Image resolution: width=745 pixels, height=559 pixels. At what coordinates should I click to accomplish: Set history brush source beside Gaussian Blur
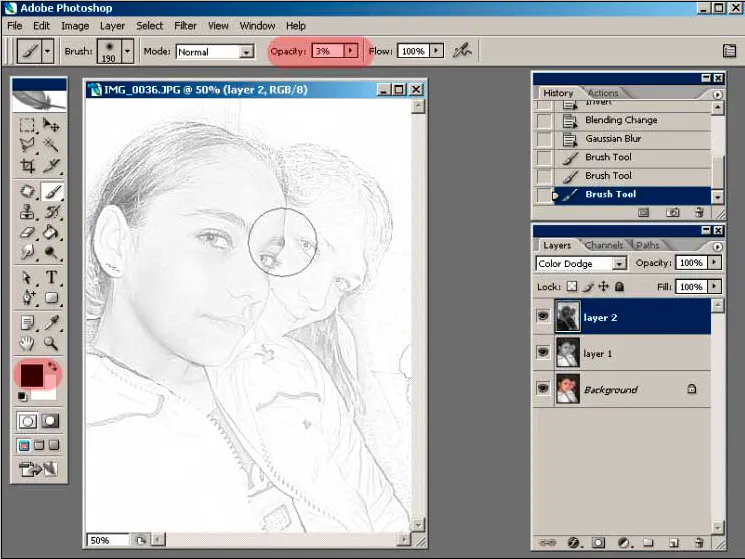[x=544, y=139]
